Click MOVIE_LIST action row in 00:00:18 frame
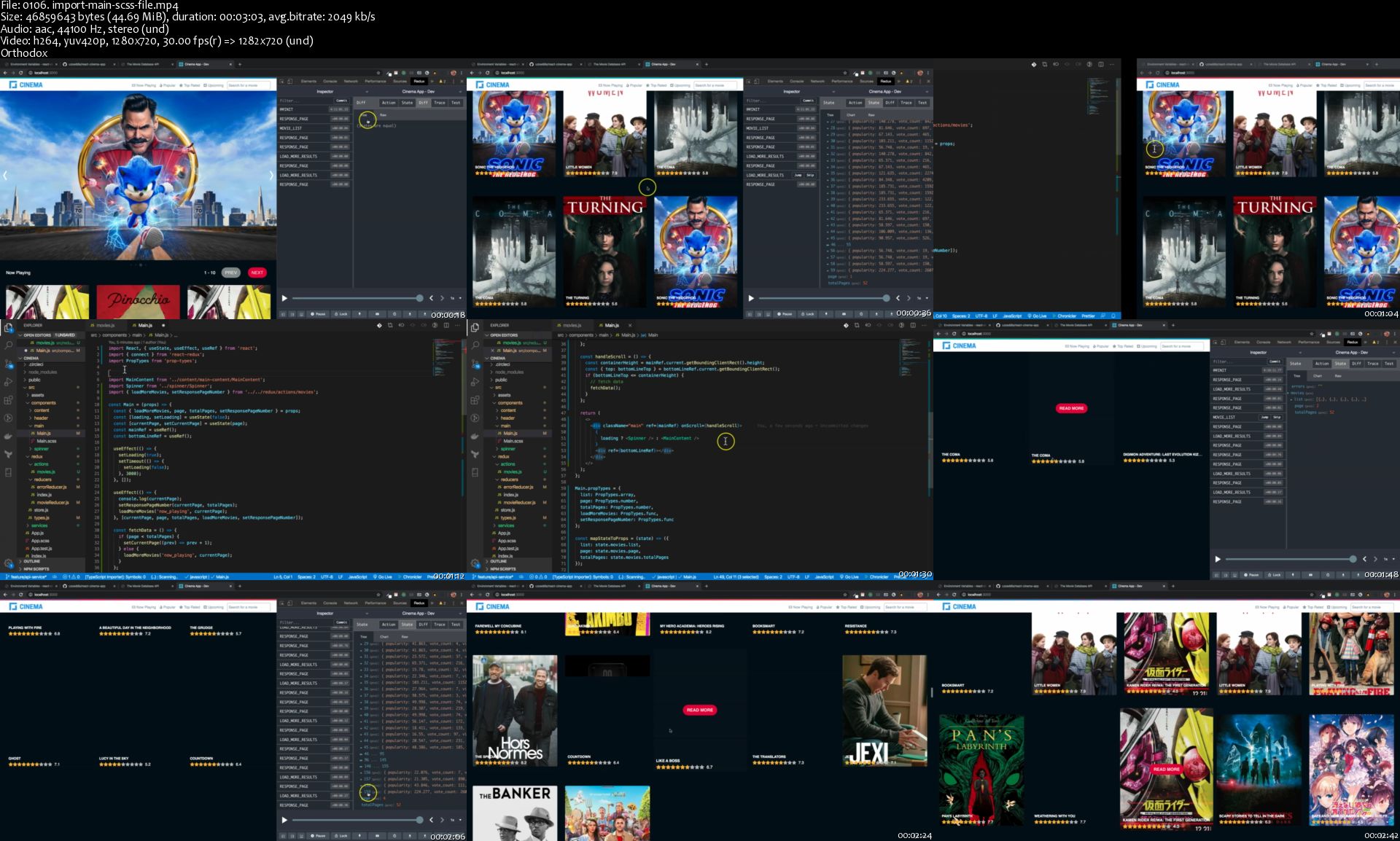The width and height of the screenshot is (1400, 841). coord(314,128)
